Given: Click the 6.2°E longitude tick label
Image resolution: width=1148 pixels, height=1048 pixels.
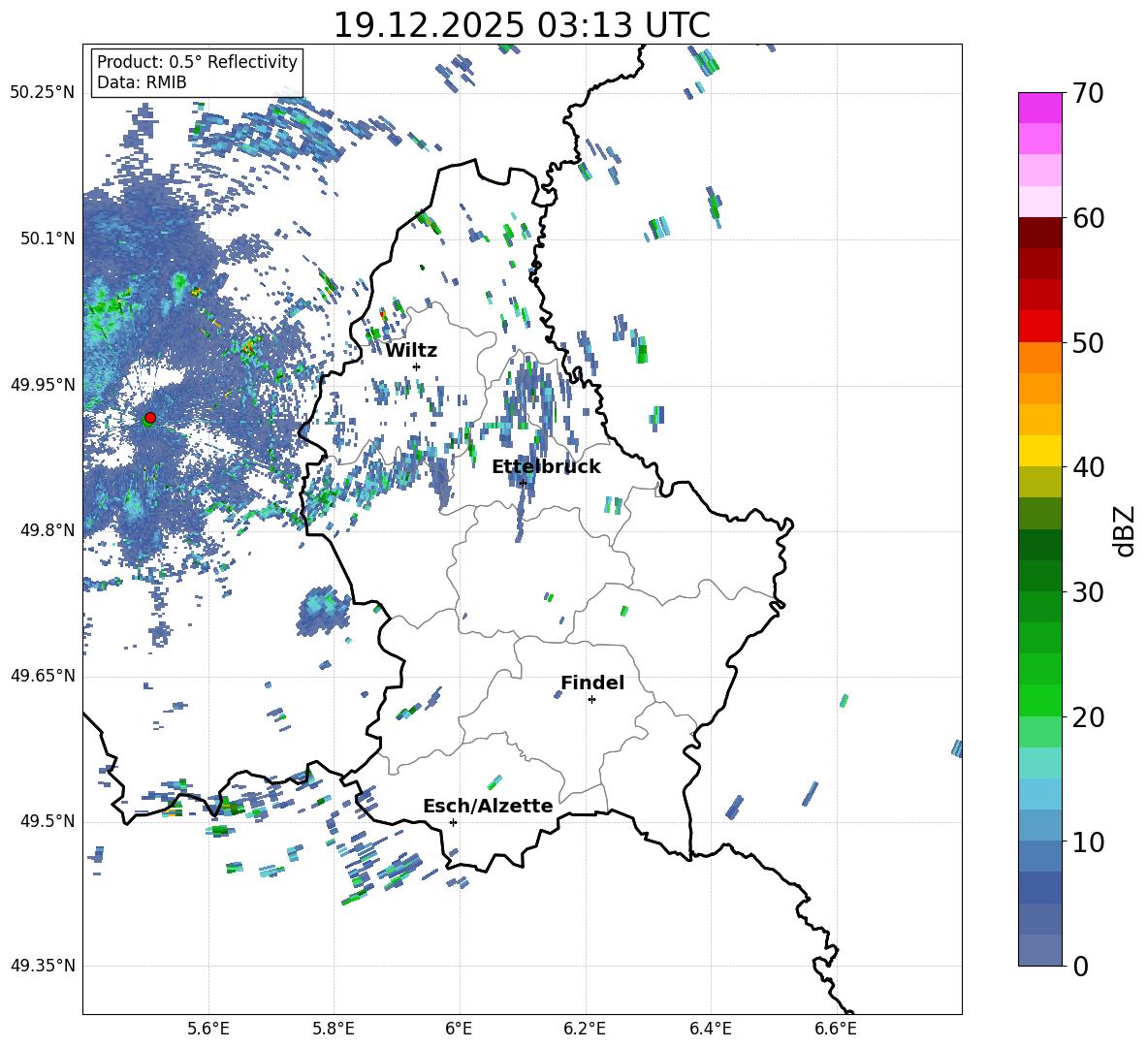Looking at the screenshot, I should (x=585, y=1028).
